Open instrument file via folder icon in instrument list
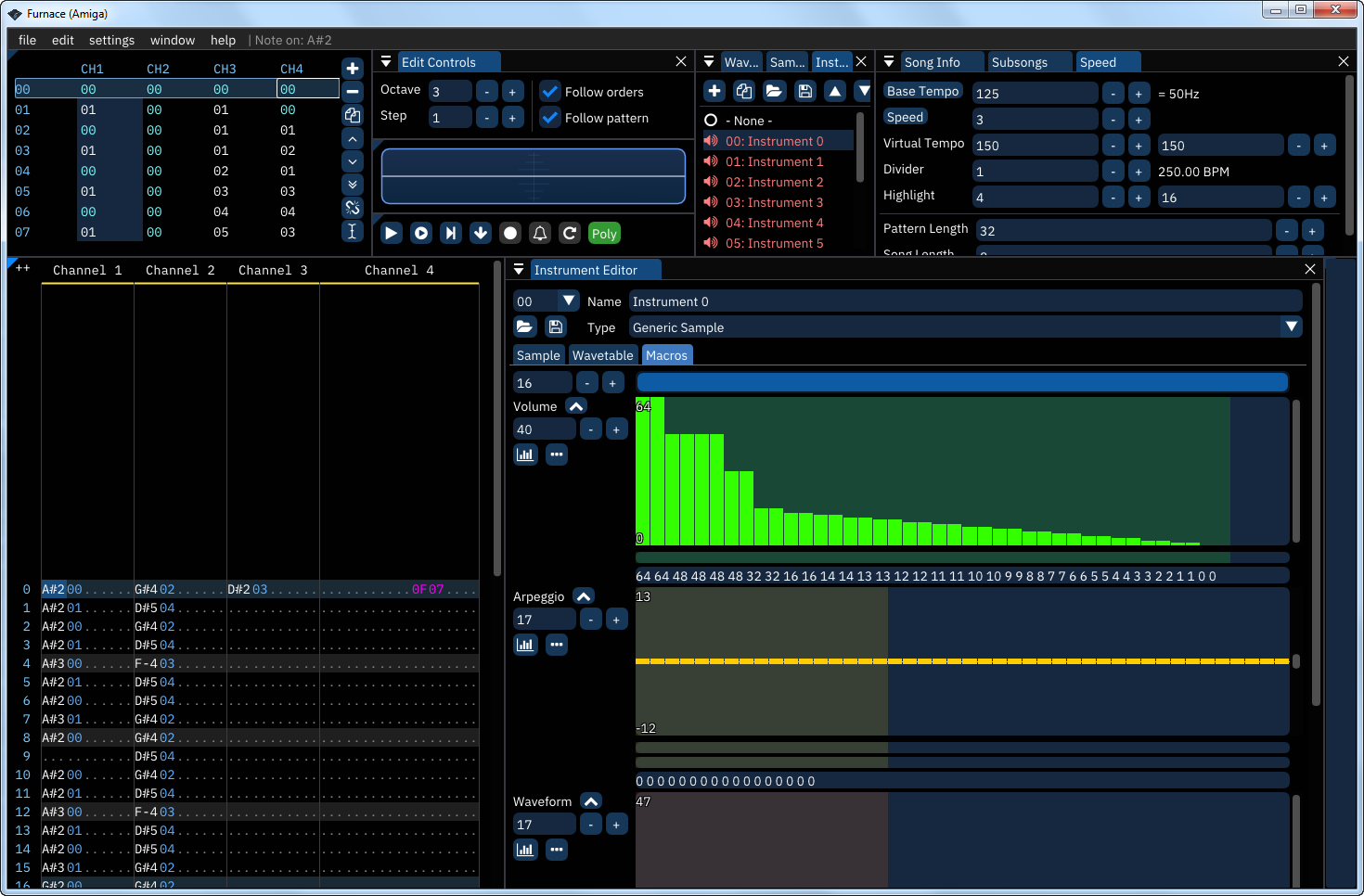1364x896 pixels. (774, 91)
